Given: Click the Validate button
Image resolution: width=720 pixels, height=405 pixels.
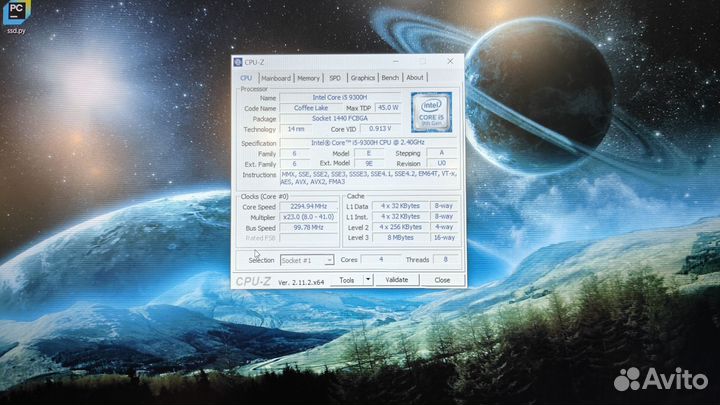Looking at the screenshot, I should 397,280.
